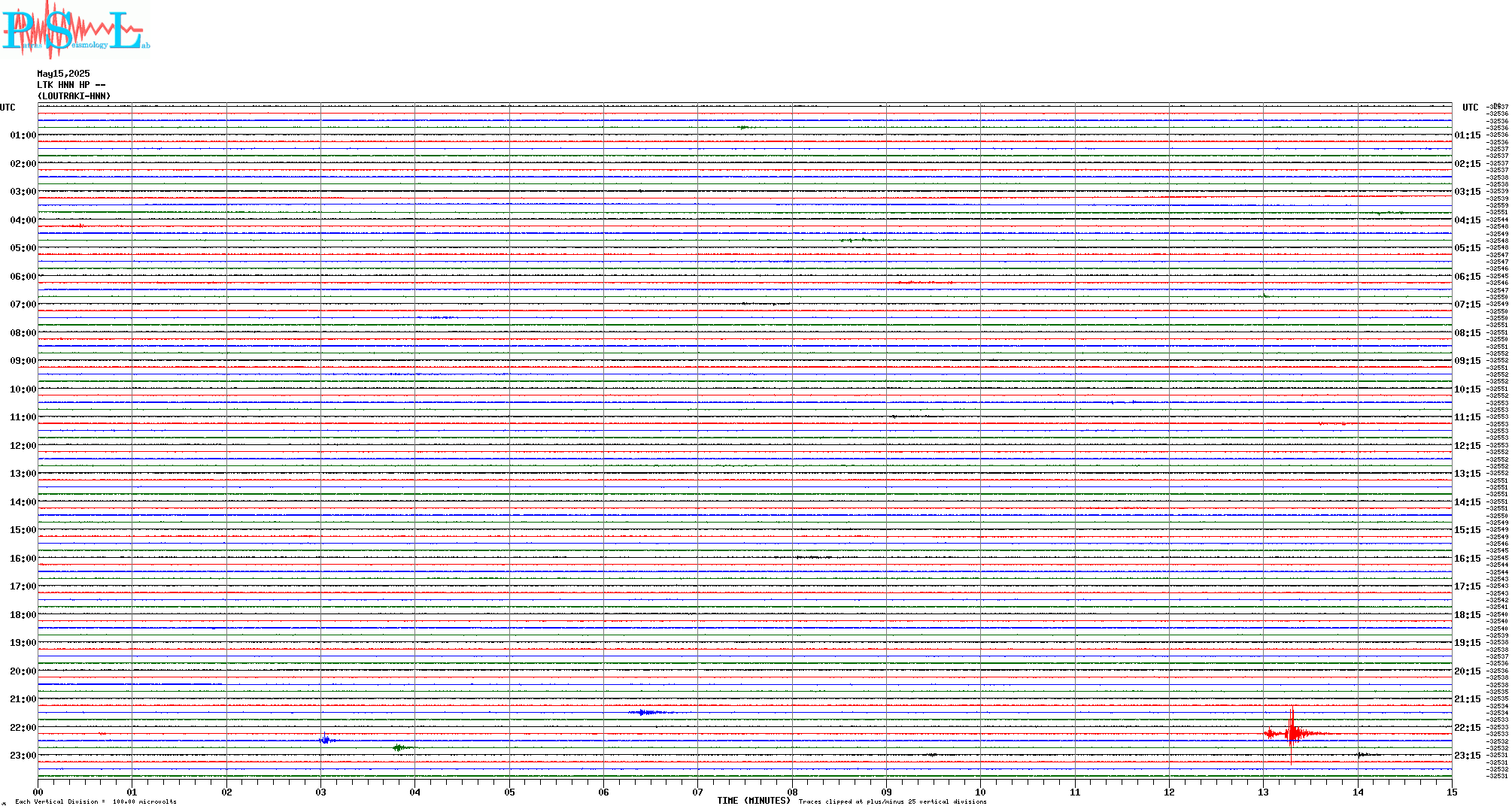1512x812 pixels.
Task: Click the 20:00 row label
Action: (23, 671)
